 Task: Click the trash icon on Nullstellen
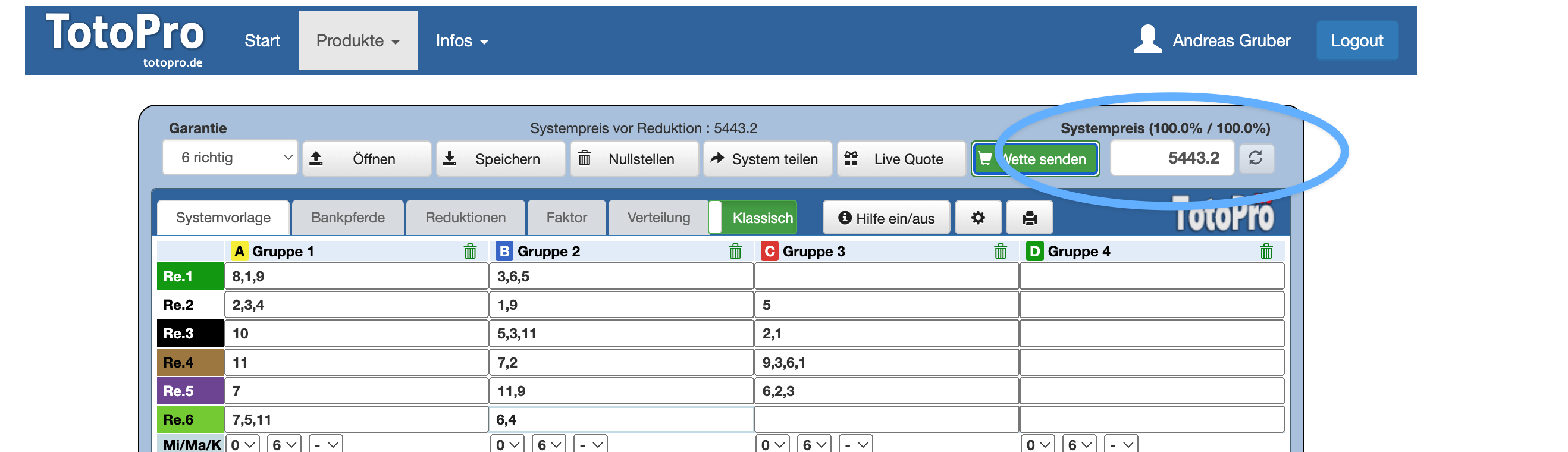click(x=584, y=159)
